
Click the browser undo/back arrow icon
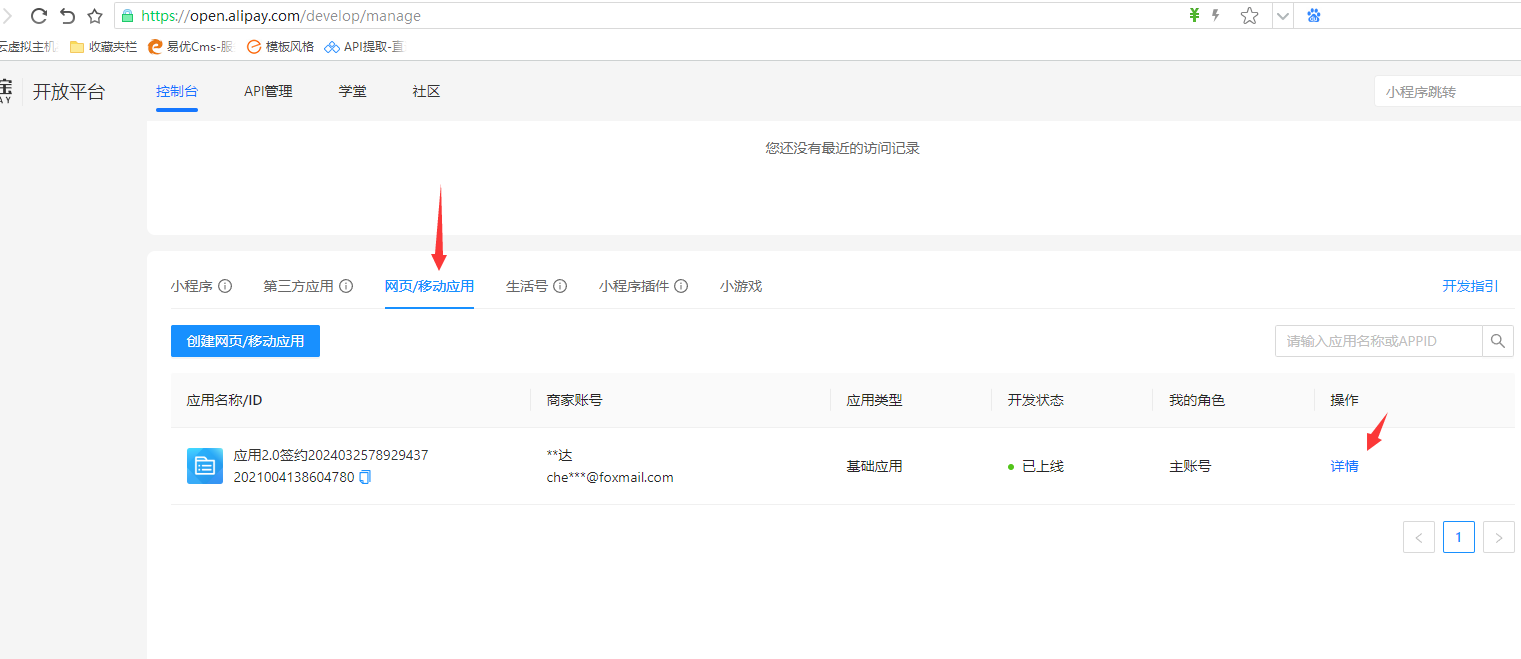coord(67,16)
